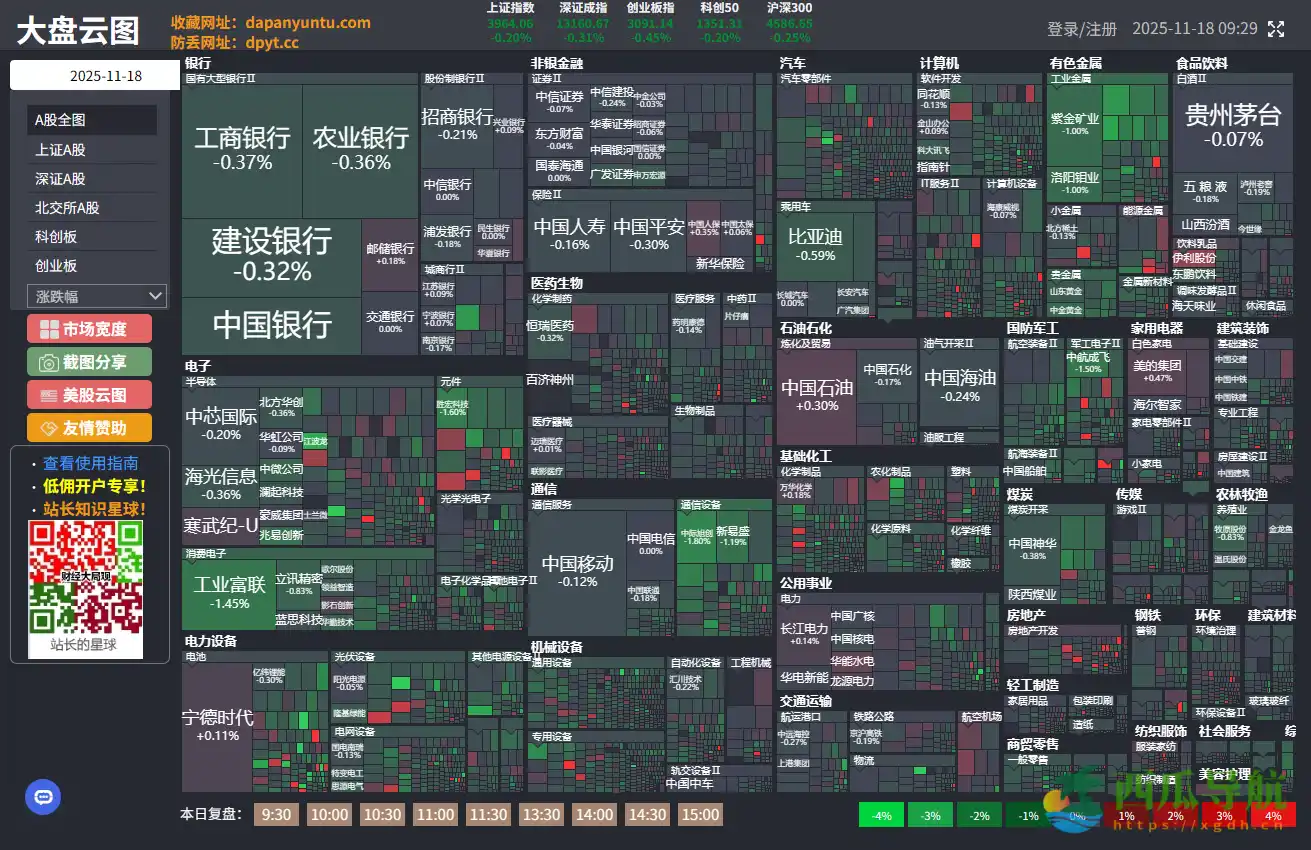Select the 上证A股 menu item
1311x850 pixels.
point(61,150)
